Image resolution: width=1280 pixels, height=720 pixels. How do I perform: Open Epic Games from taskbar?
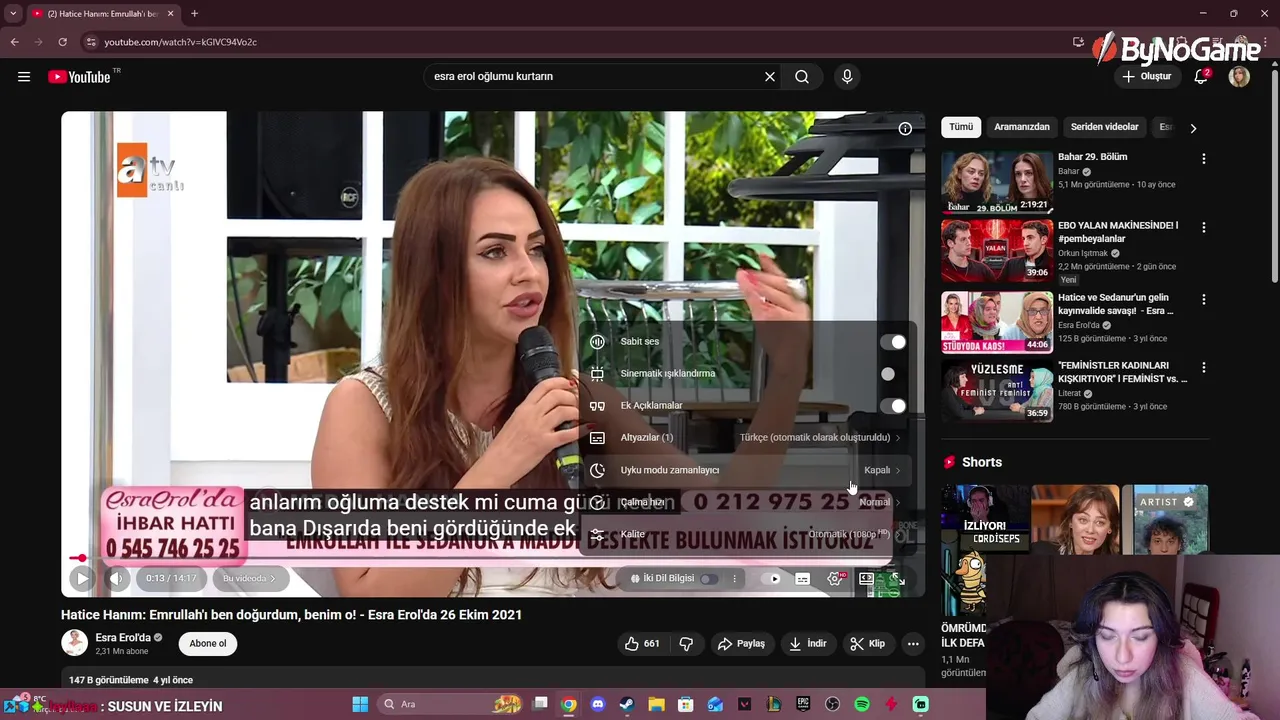point(803,704)
